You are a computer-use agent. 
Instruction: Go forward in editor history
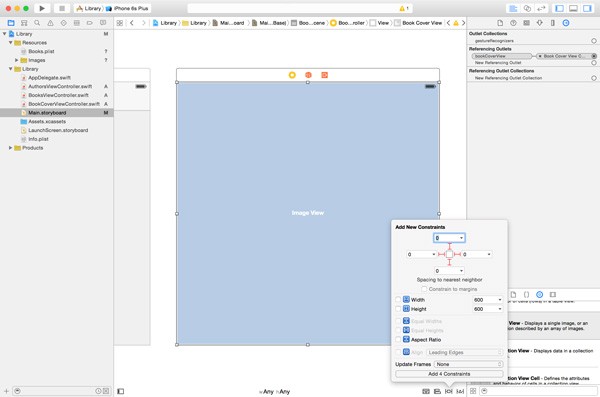(x=143, y=23)
